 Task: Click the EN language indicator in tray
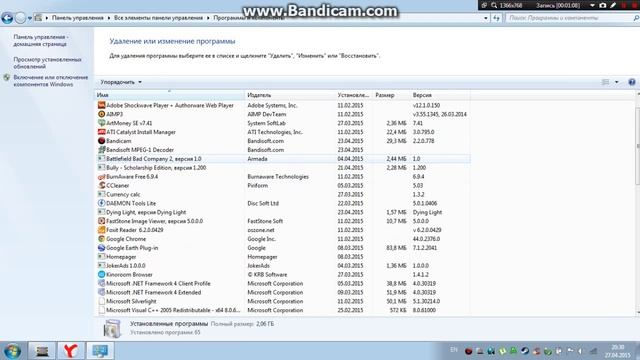click(453, 350)
